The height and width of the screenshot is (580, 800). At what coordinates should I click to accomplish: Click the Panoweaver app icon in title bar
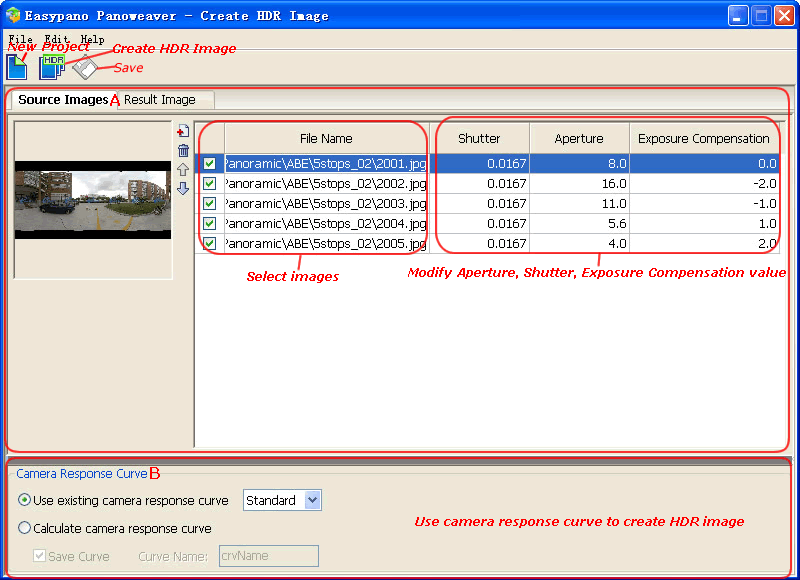[x=13, y=15]
